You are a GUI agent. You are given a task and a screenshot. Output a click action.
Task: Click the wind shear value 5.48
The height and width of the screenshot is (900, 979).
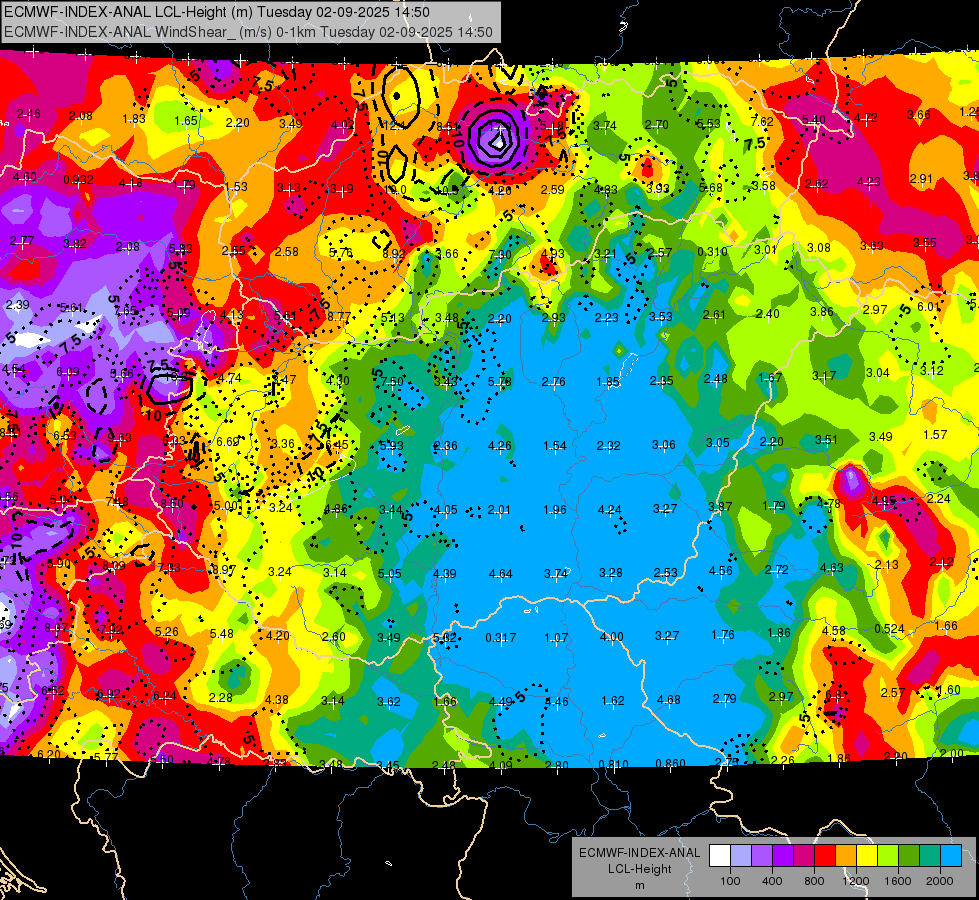point(222,633)
